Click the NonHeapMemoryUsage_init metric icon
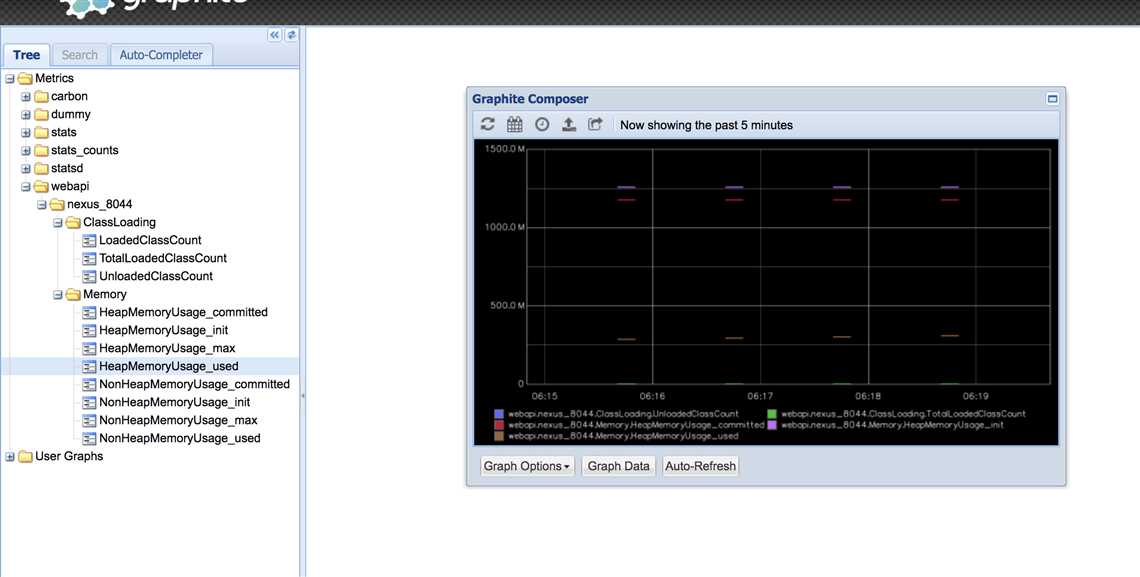This screenshot has height=577, width=1140. coord(89,403)
